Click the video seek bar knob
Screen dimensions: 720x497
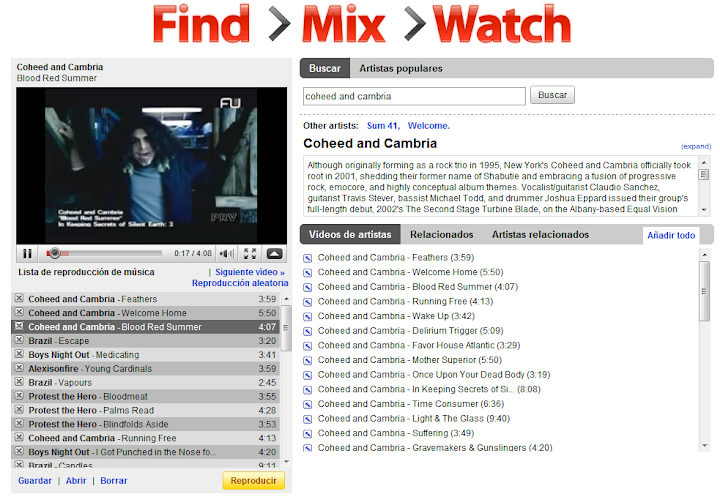54,253
